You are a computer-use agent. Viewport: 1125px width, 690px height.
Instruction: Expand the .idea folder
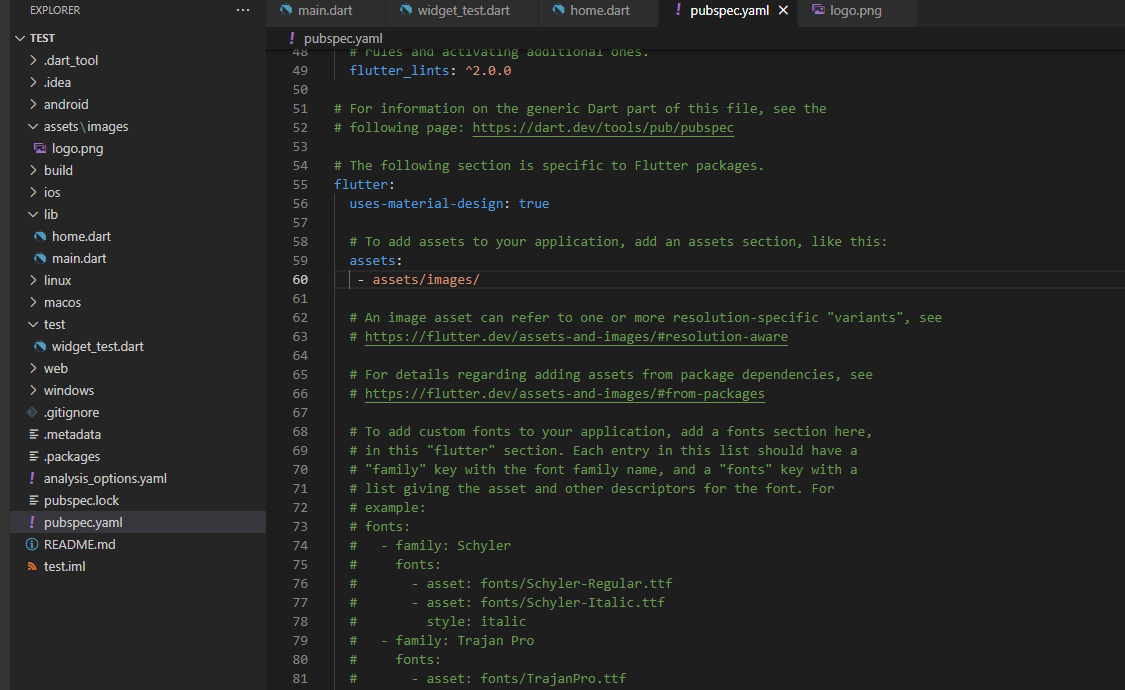click(x=33, y=82)
